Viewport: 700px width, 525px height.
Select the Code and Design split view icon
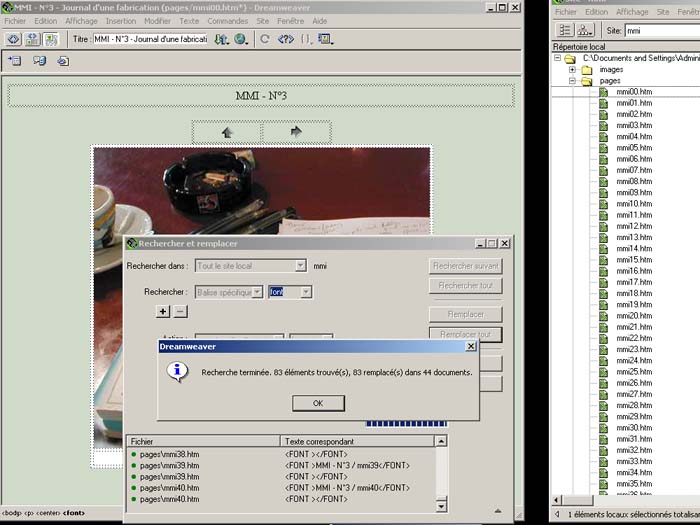click(32, 39)
